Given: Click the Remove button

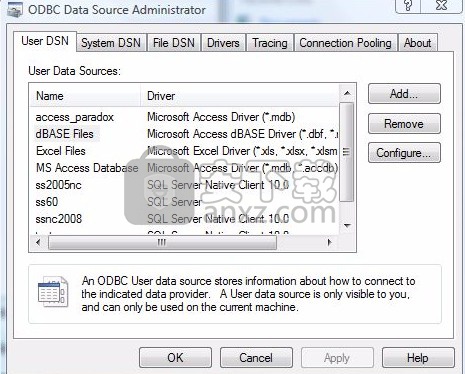Looking at the screenshot, I should (x=404, y=123).
